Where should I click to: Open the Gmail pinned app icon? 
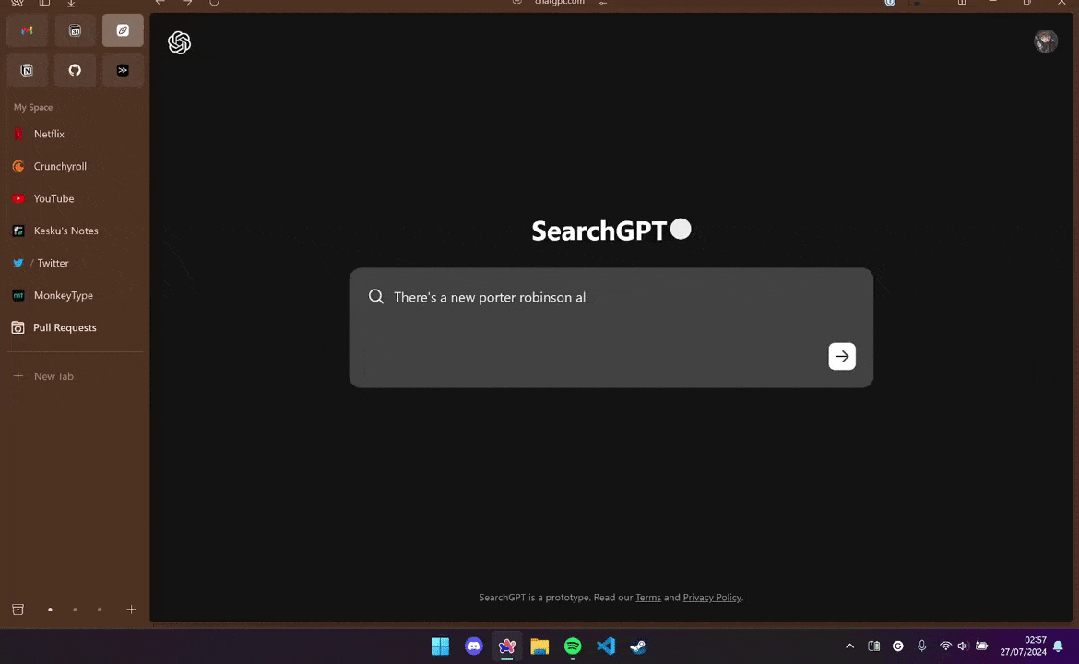tap(26, 30)
